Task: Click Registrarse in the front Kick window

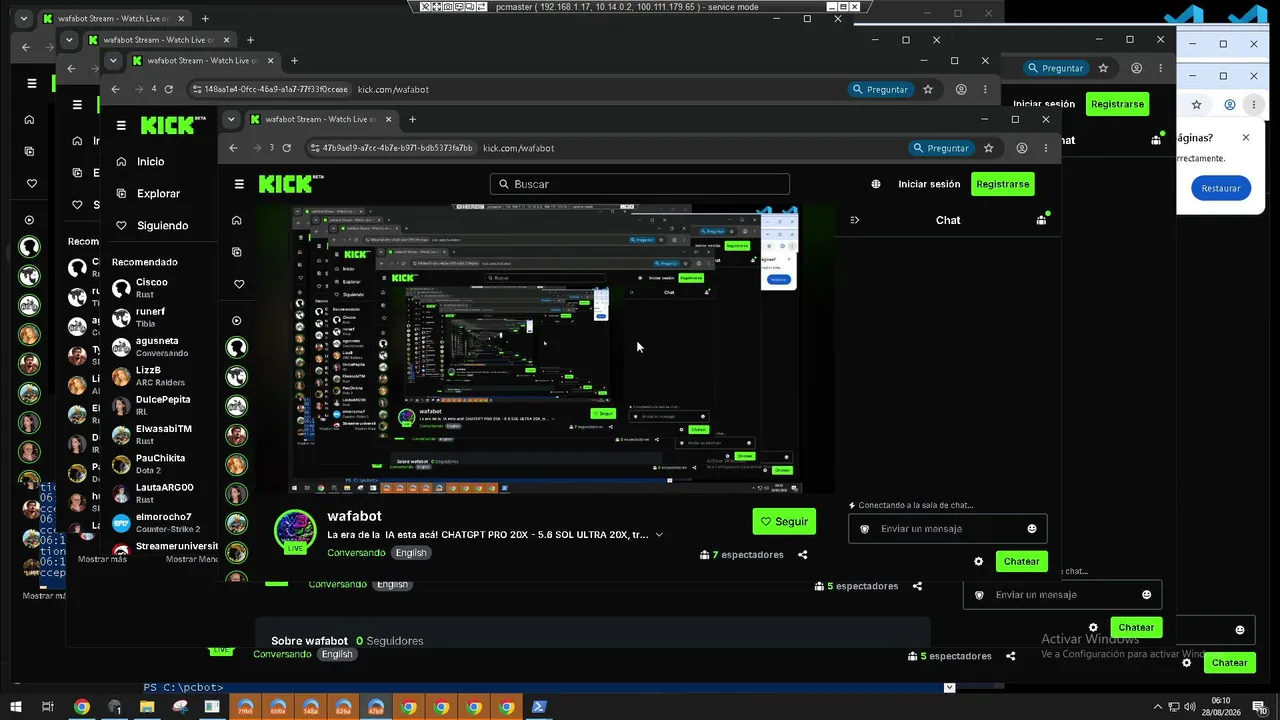Action: tap(1003, 184)
